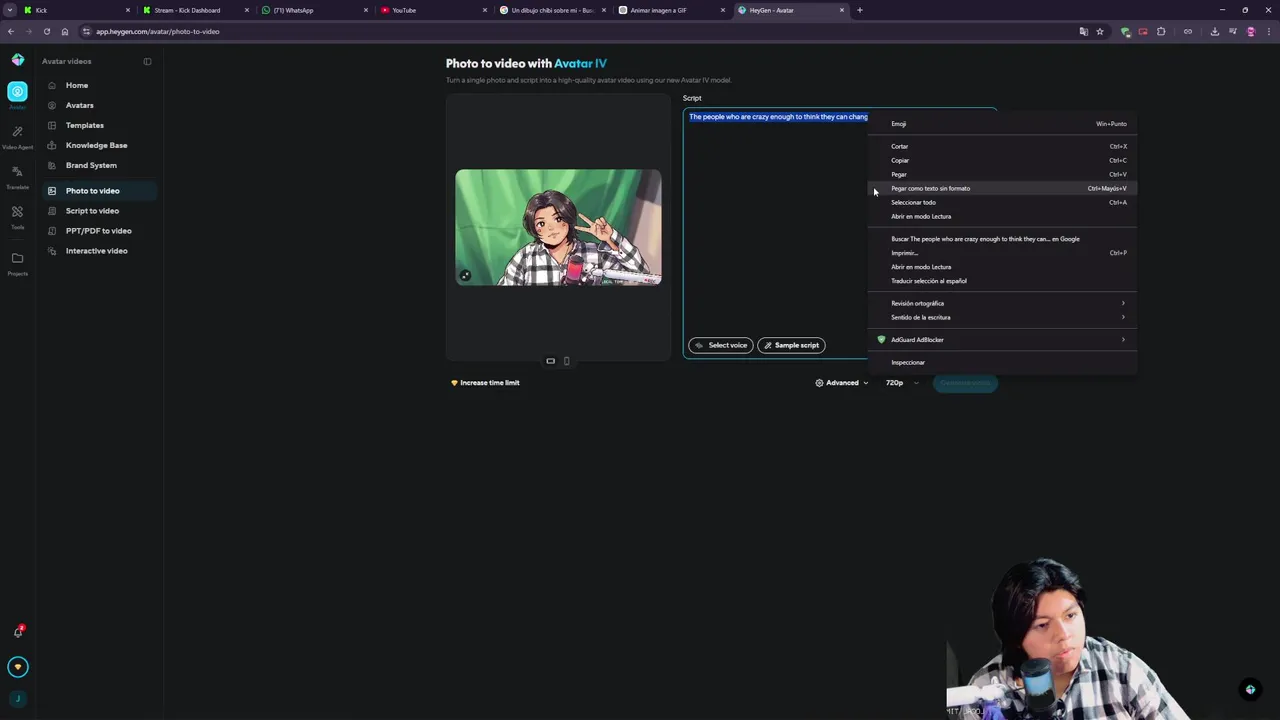Click the upgrade gem icon in the left rail
Screen dimensions: 1280x720
pos(17,667)
